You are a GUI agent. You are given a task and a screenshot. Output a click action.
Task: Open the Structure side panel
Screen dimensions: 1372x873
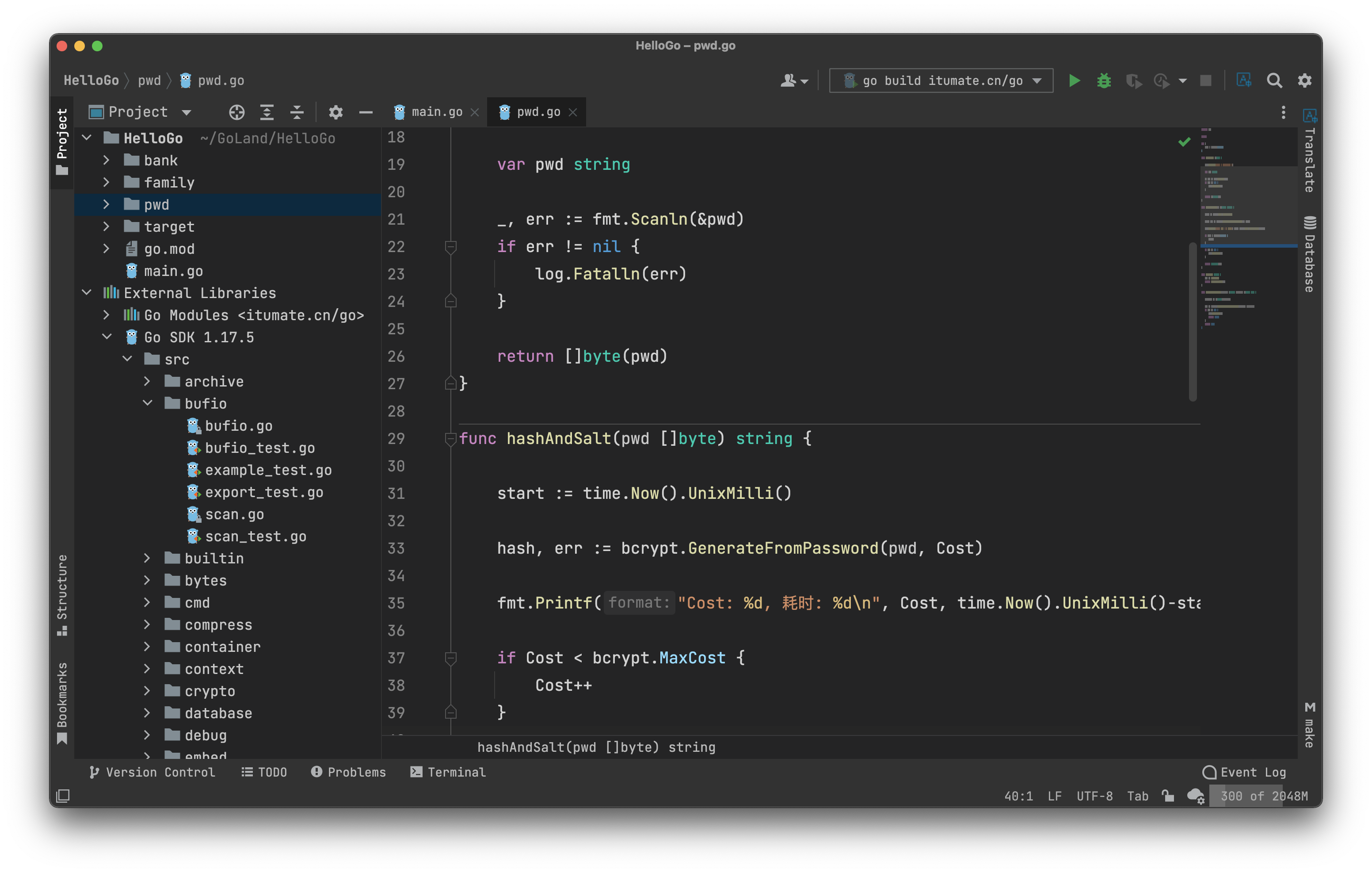click(62, 595)
